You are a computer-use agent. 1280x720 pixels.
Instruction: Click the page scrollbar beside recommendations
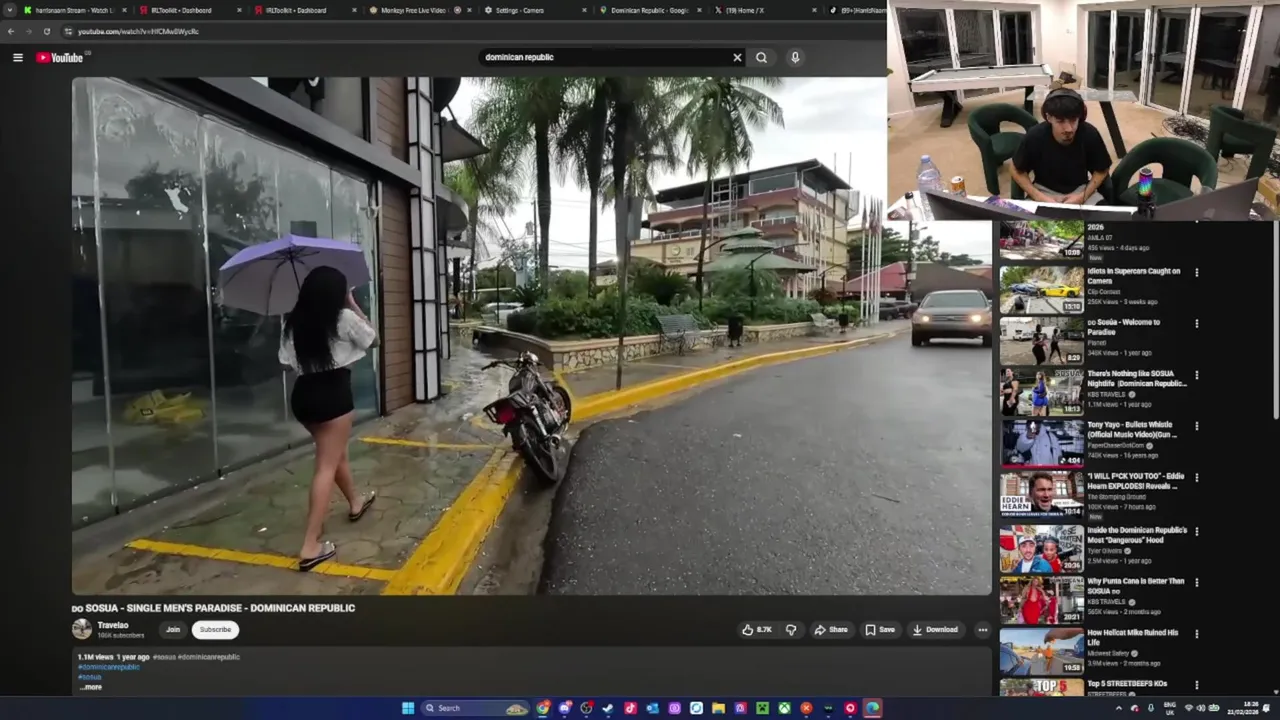pyautogui.click(x=1274, y=320)
